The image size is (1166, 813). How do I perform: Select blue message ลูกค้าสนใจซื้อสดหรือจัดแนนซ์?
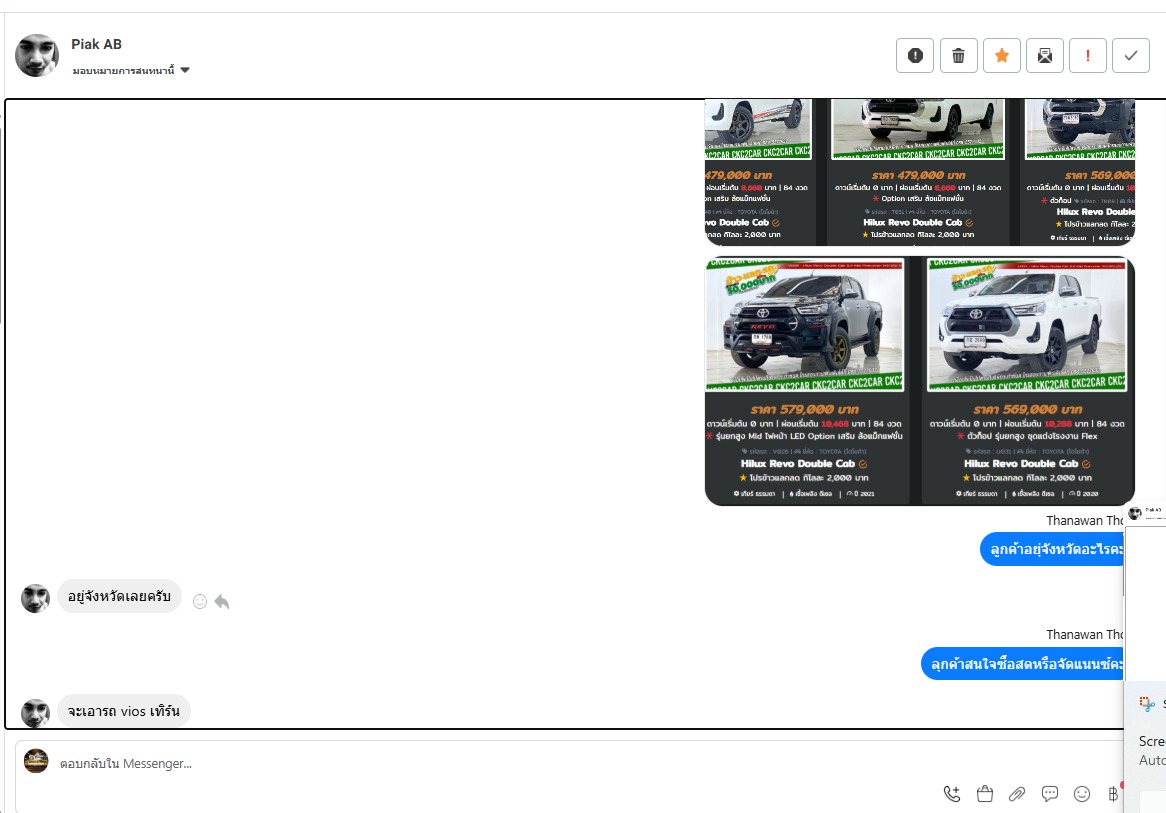(x=1022, y=663)
